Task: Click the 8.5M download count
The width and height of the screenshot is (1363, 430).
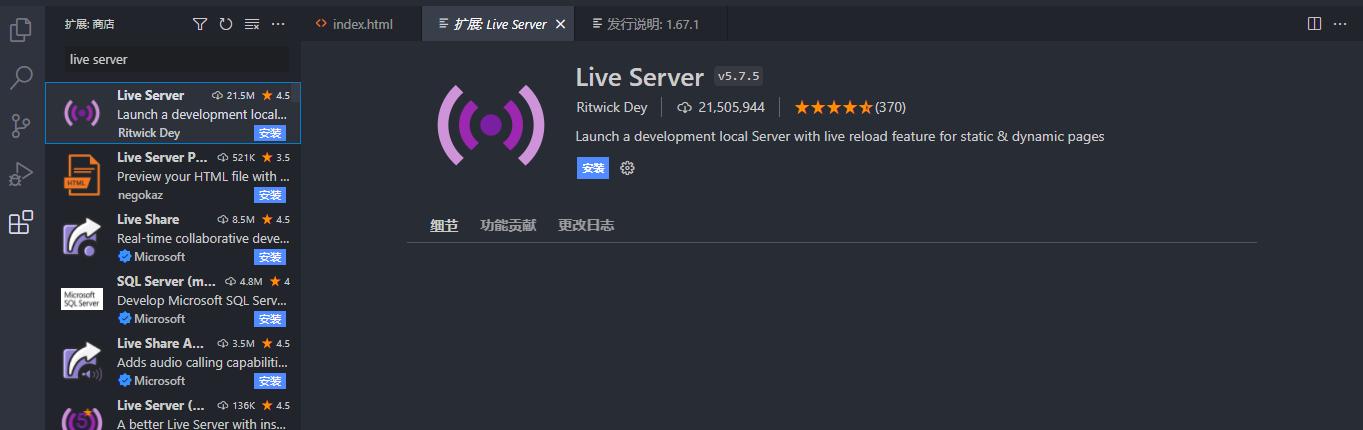Action: [236, 220]
